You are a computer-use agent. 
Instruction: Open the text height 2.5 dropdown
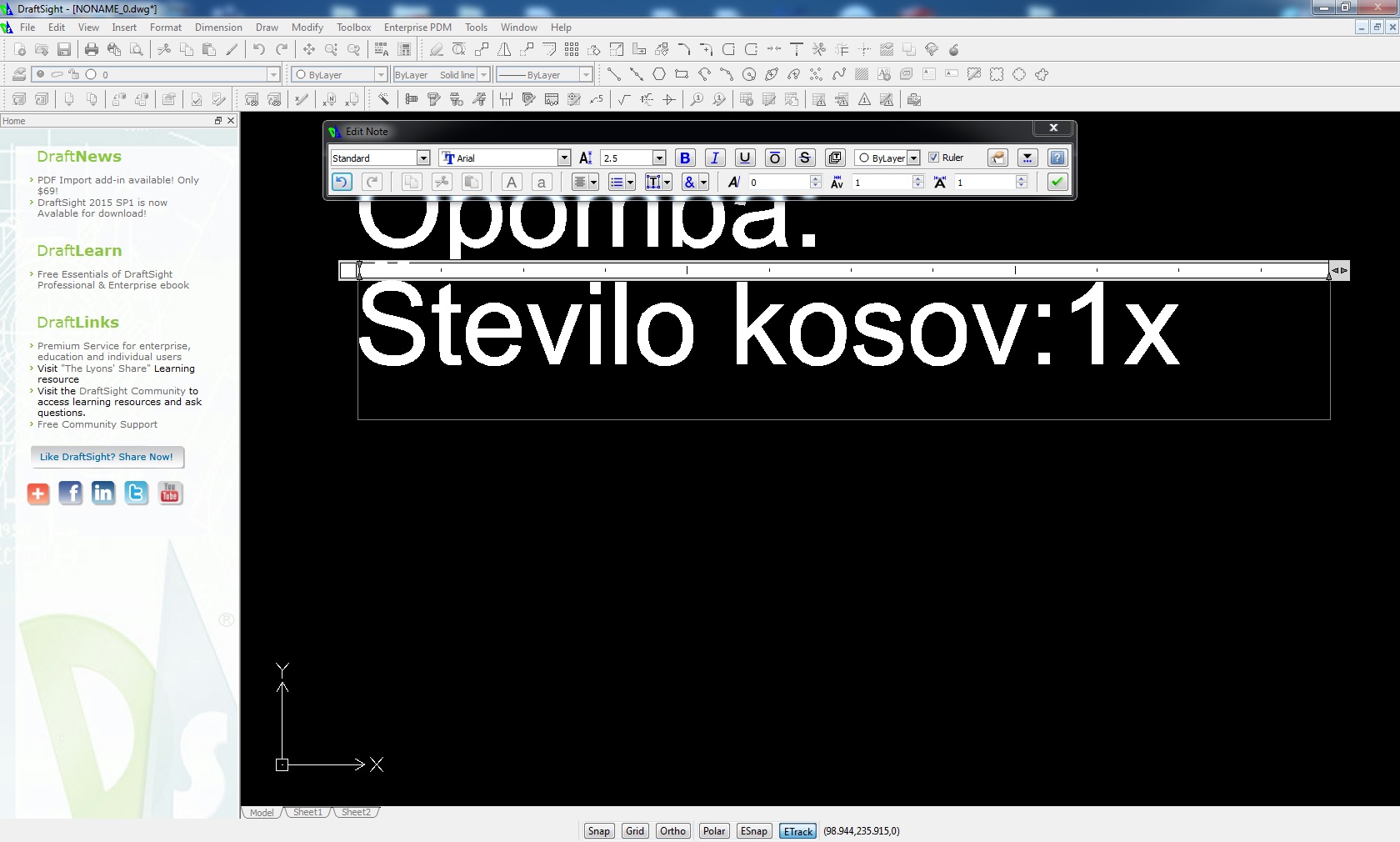point(659,158)
